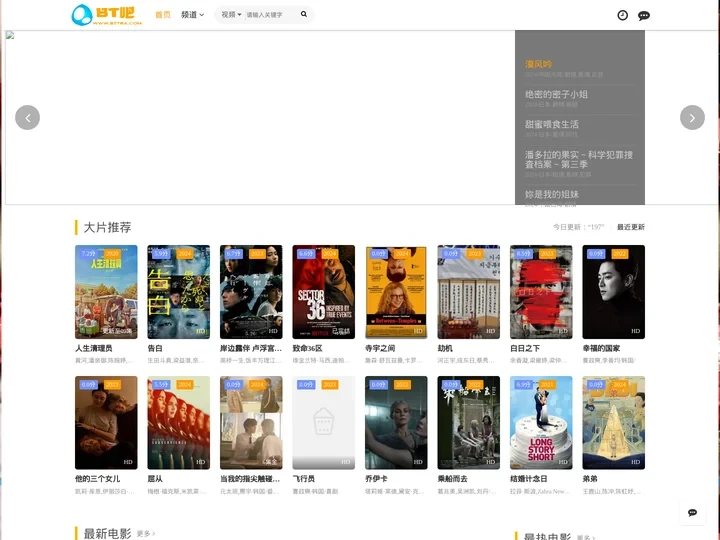Select 妳是我的姐妹 in the carousel list
720x540 pixels.
coord(551,194)
